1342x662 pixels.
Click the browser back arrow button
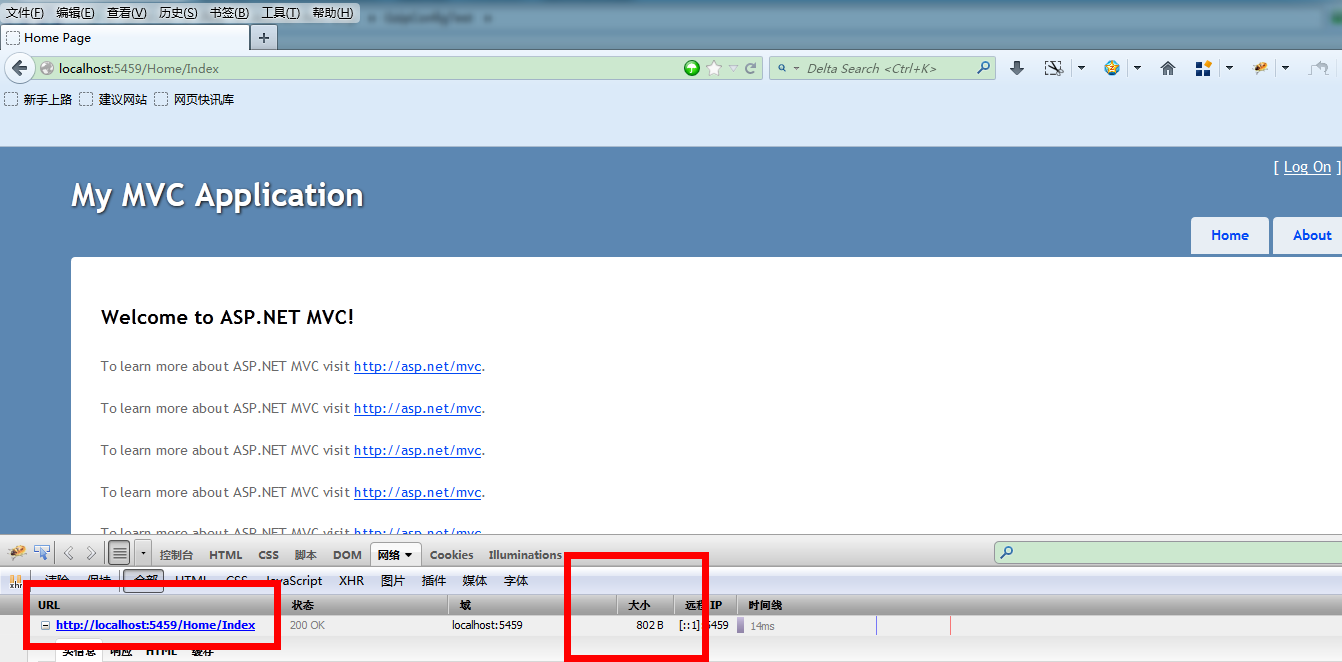pyautogui.click(x=19, y=68)
